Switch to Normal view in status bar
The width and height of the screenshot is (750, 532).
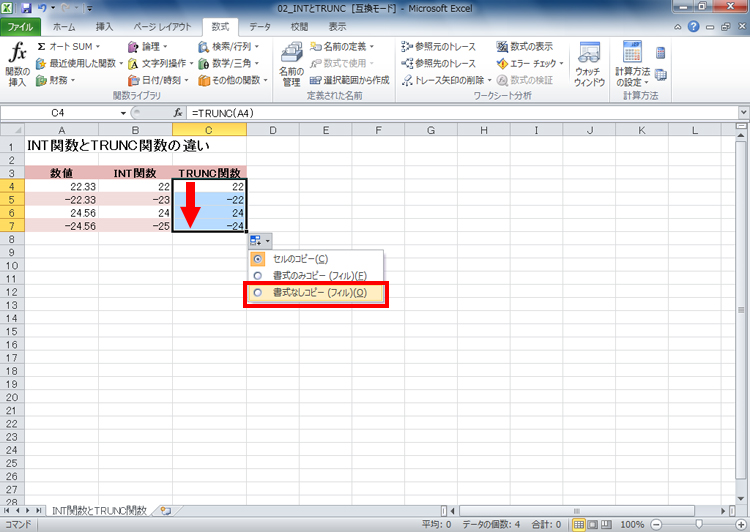[579, 524]
